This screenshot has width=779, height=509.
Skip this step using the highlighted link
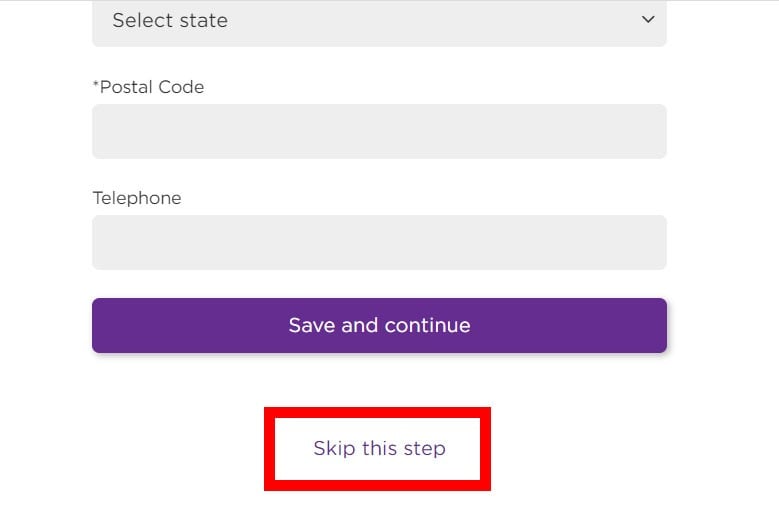[379, 448]
